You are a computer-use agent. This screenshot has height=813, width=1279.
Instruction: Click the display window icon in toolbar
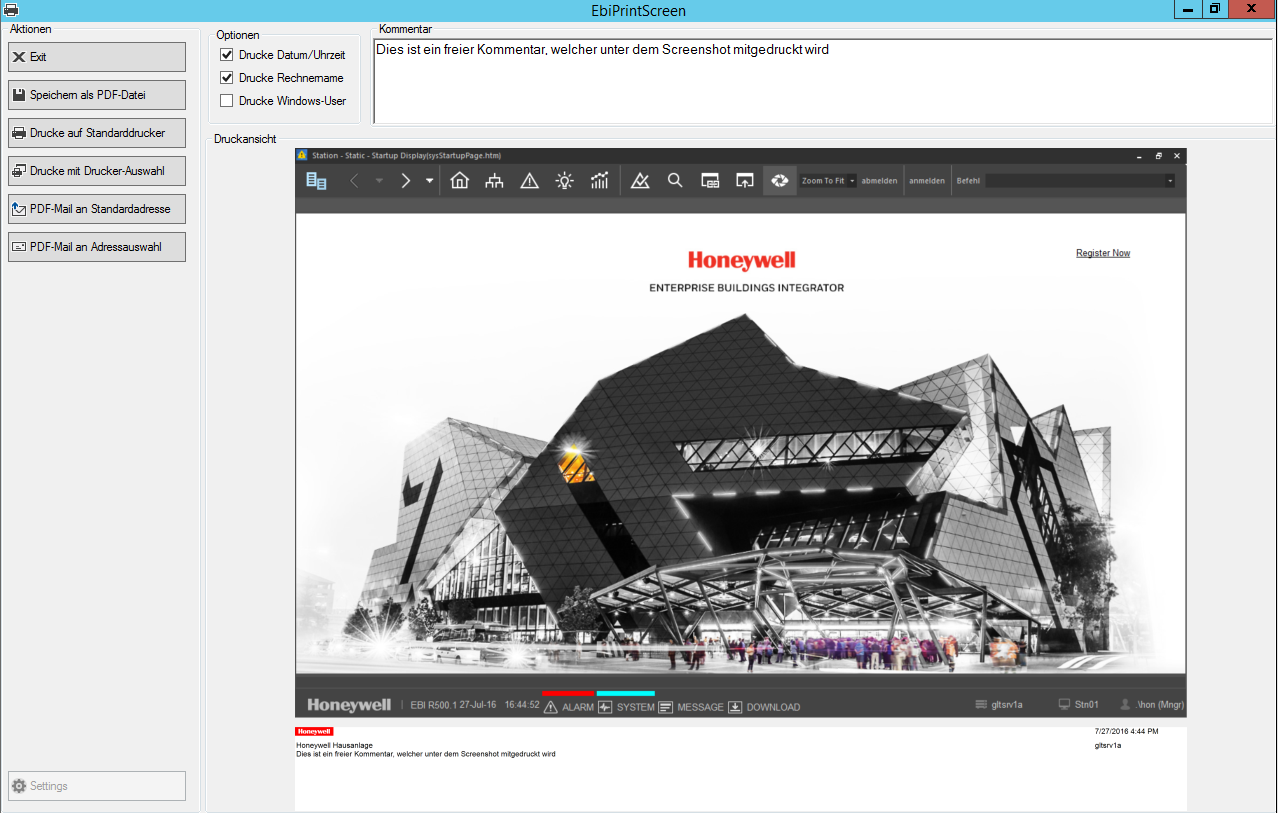pyautogui.click(x=710, y=181)
